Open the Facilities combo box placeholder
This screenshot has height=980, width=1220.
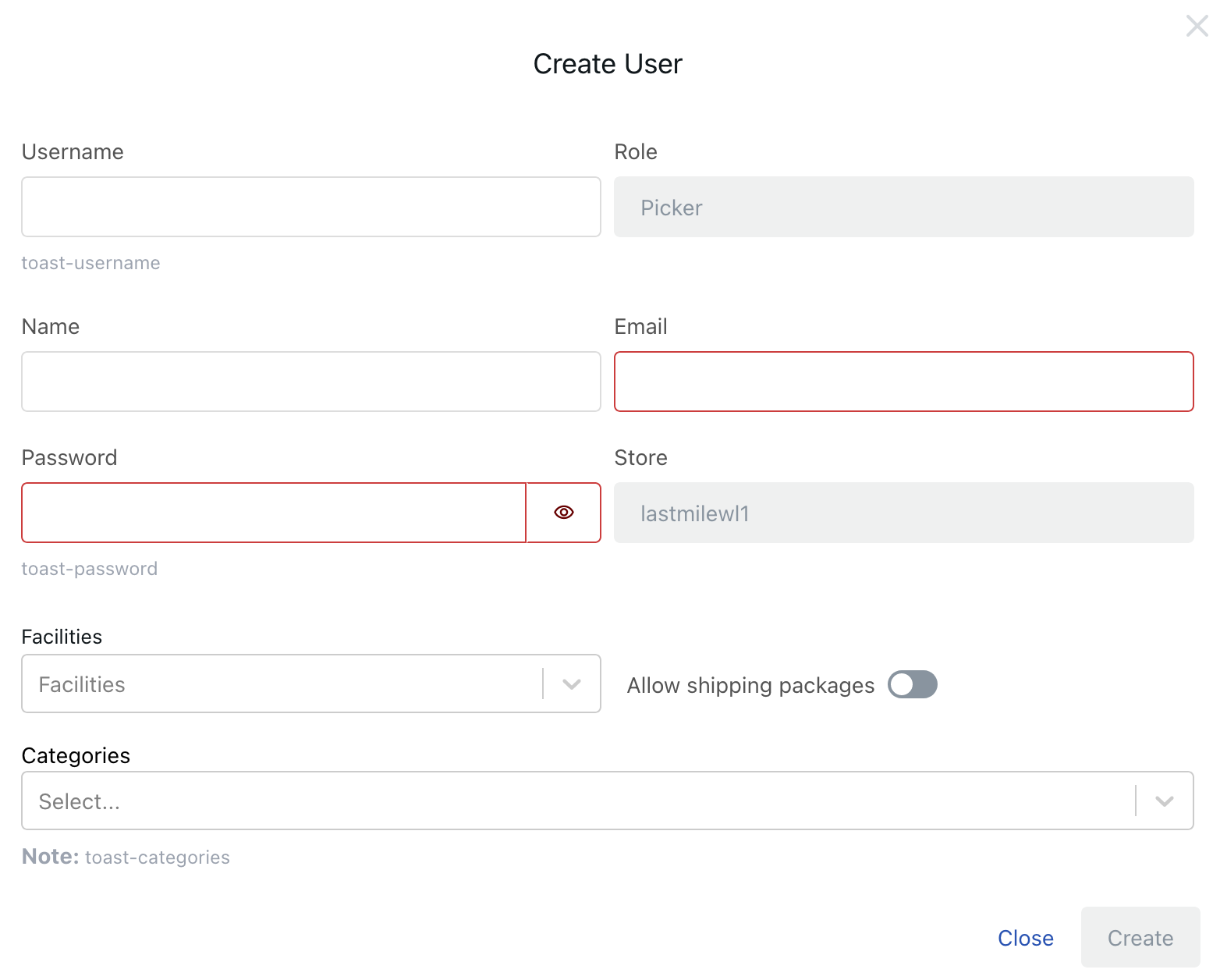(x=281, y=684)
